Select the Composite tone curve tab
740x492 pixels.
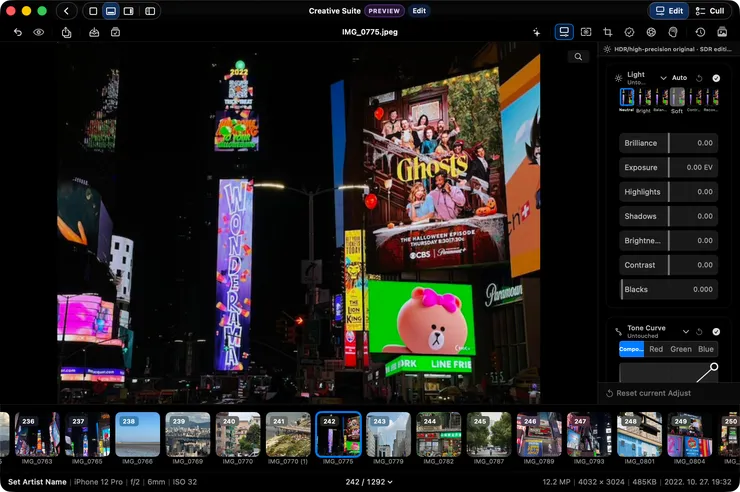click(x=631, y=349)
